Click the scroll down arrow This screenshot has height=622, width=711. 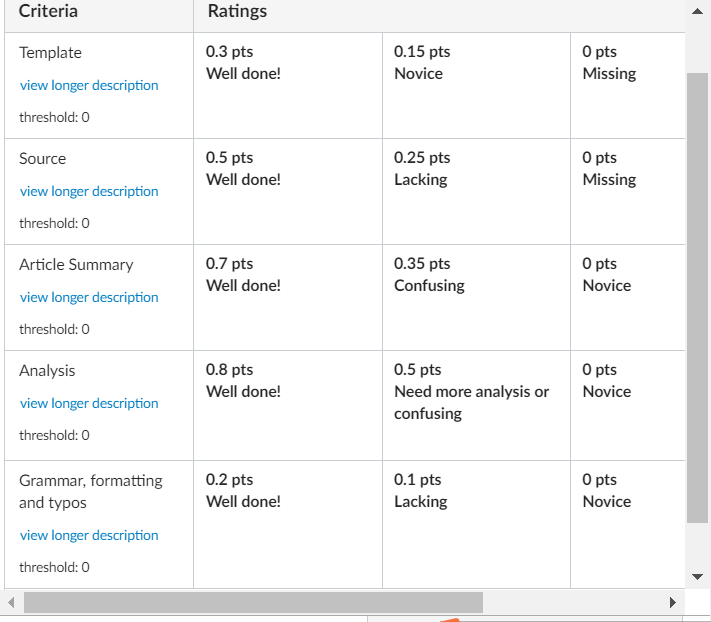(x=697, y=577)
